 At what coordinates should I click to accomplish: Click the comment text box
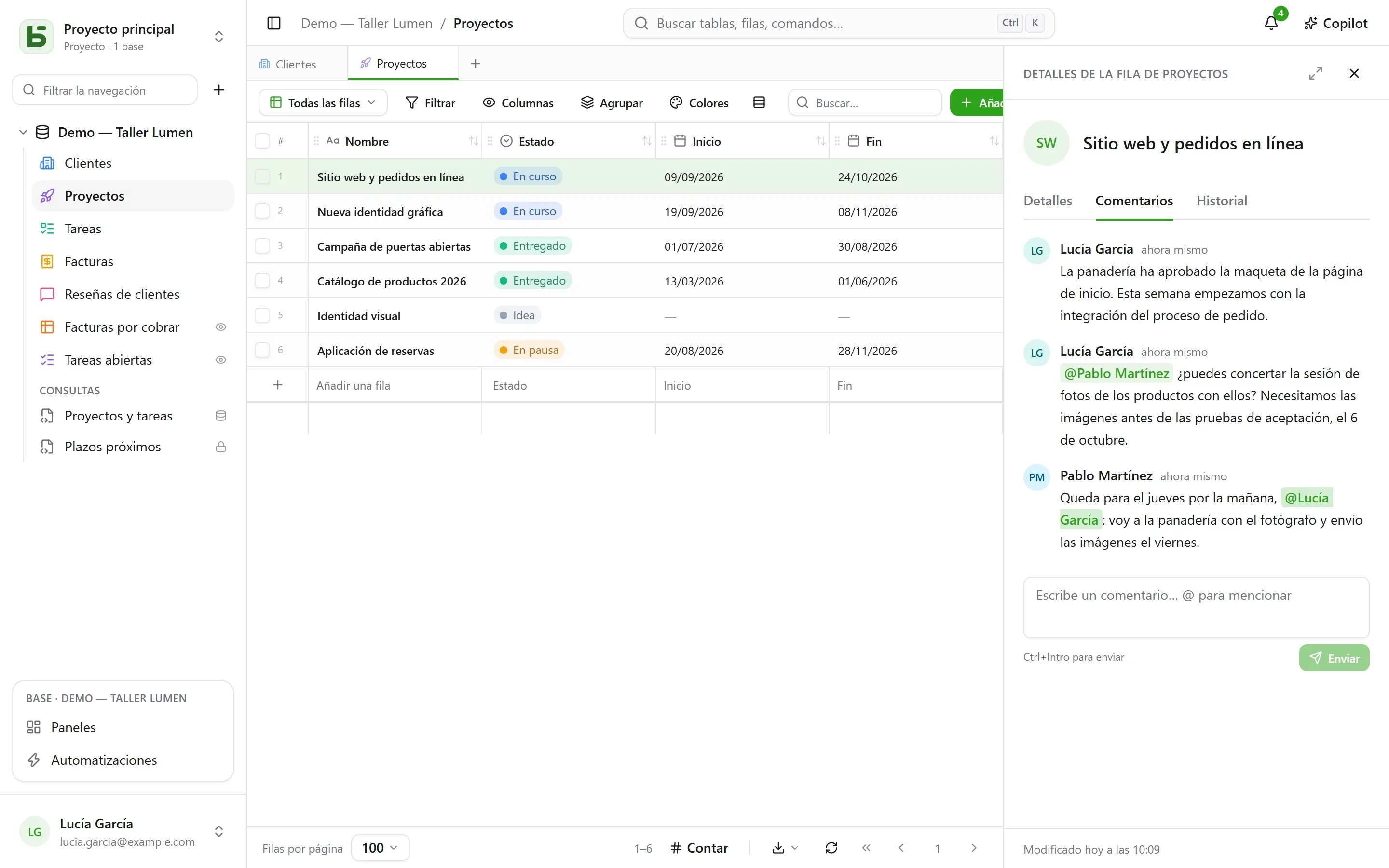(1196, 608)
